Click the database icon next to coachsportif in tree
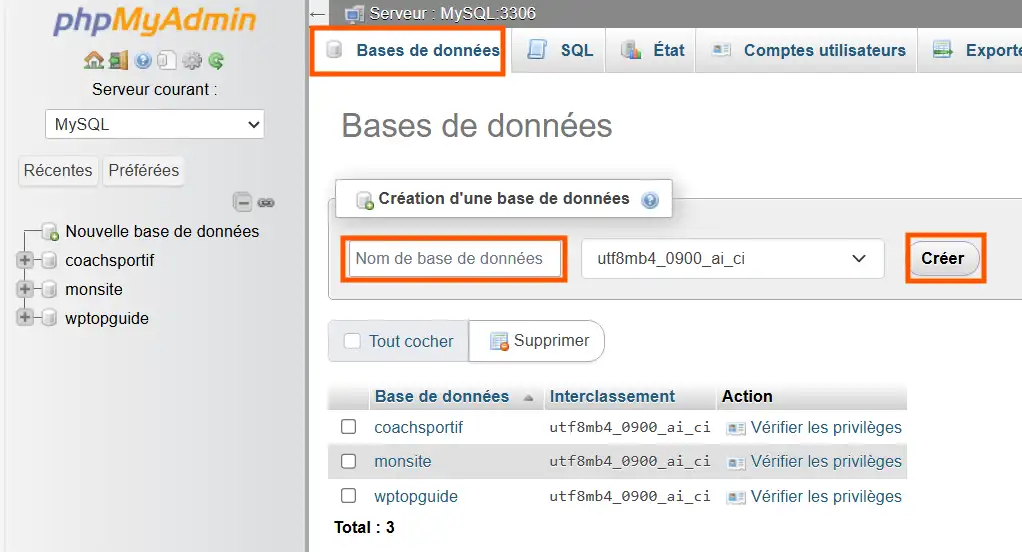Viewport: 1022px width, 552px height. tap(49, 261)
